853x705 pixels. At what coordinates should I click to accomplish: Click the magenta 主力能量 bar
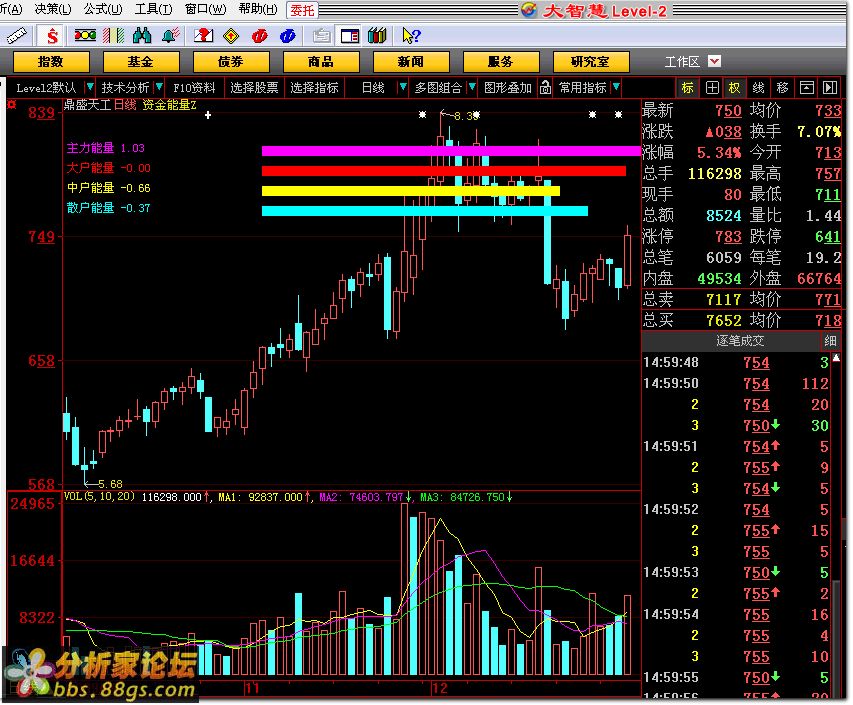[452, 151]
